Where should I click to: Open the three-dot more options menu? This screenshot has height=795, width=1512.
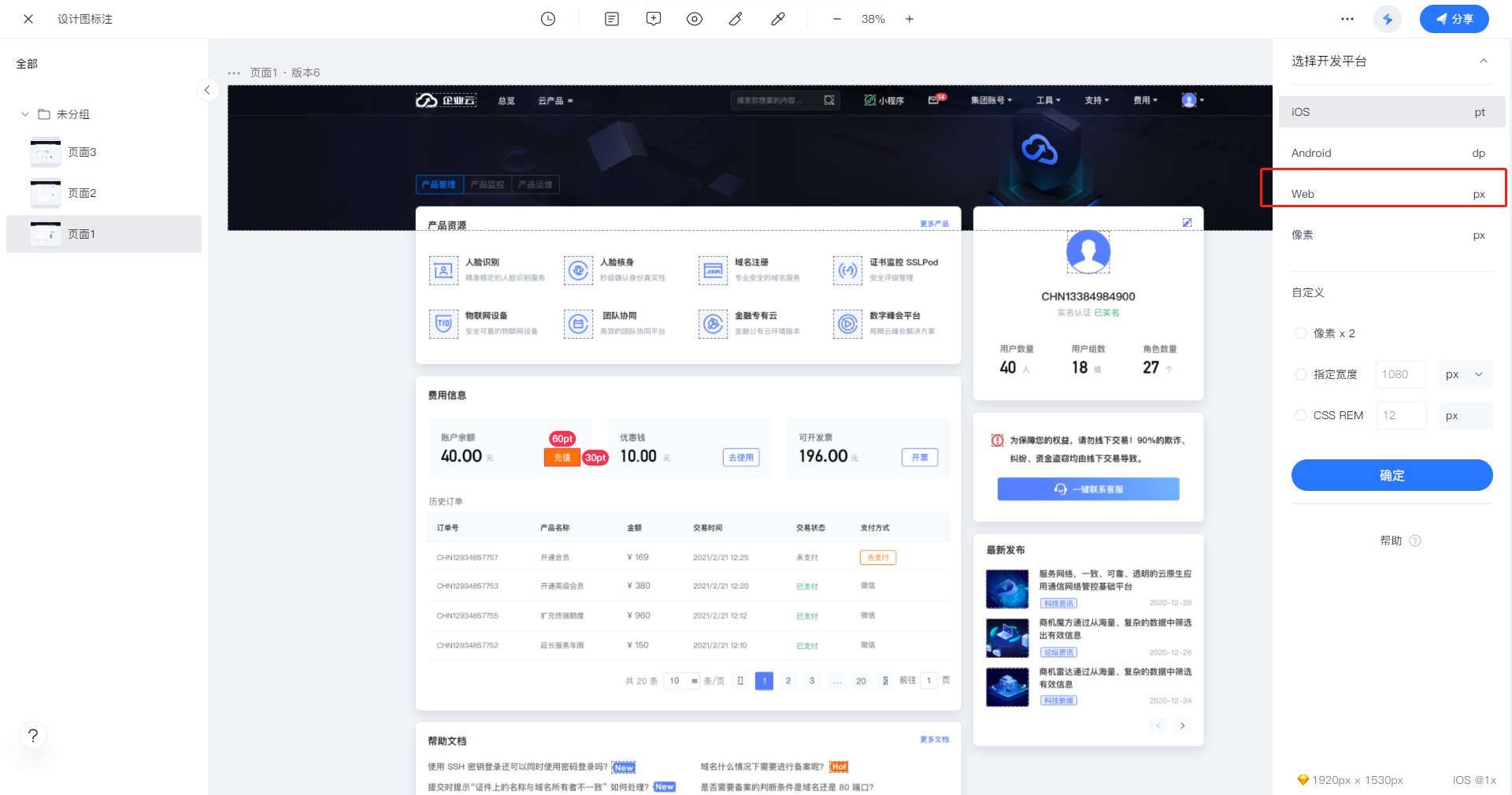[x=1347, y=19]
